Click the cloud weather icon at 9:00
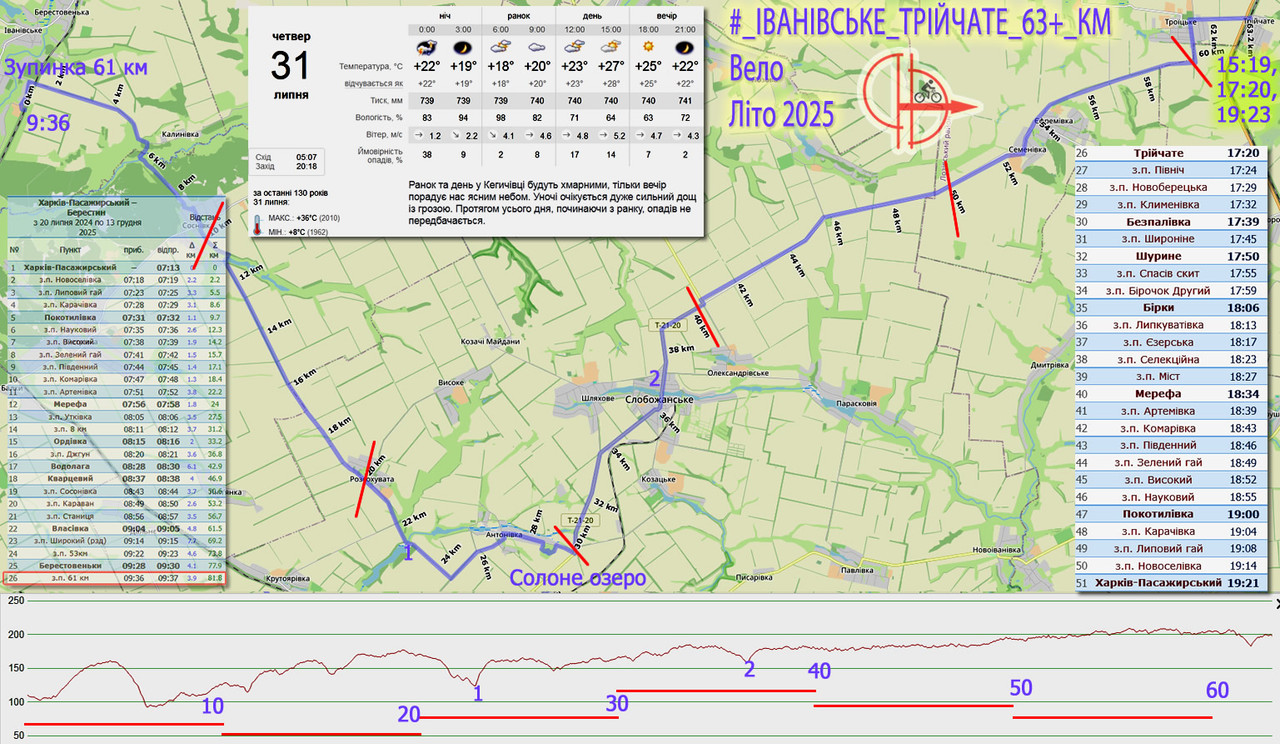Image resolution: width=1280 pixels, height=744 pixels. pyautogui.click(x=536, y=47)
